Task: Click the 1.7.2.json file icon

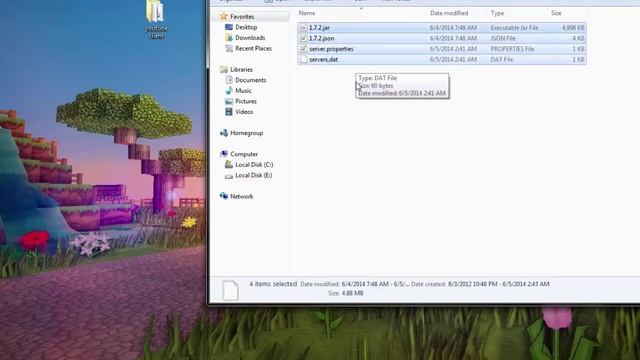Action: (x=303, y=38)
